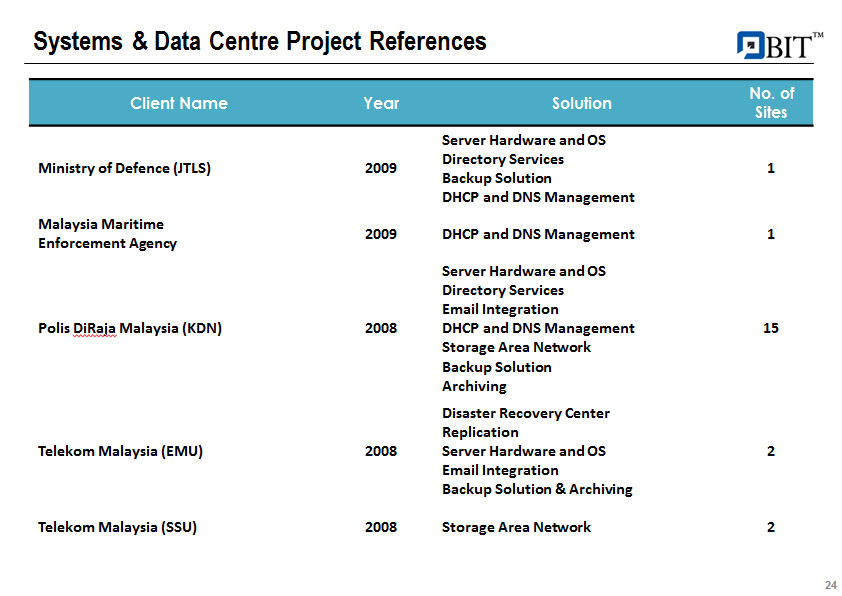
Task: Click Directory Services in Ministry of Defence row
Action: point(502,159)
